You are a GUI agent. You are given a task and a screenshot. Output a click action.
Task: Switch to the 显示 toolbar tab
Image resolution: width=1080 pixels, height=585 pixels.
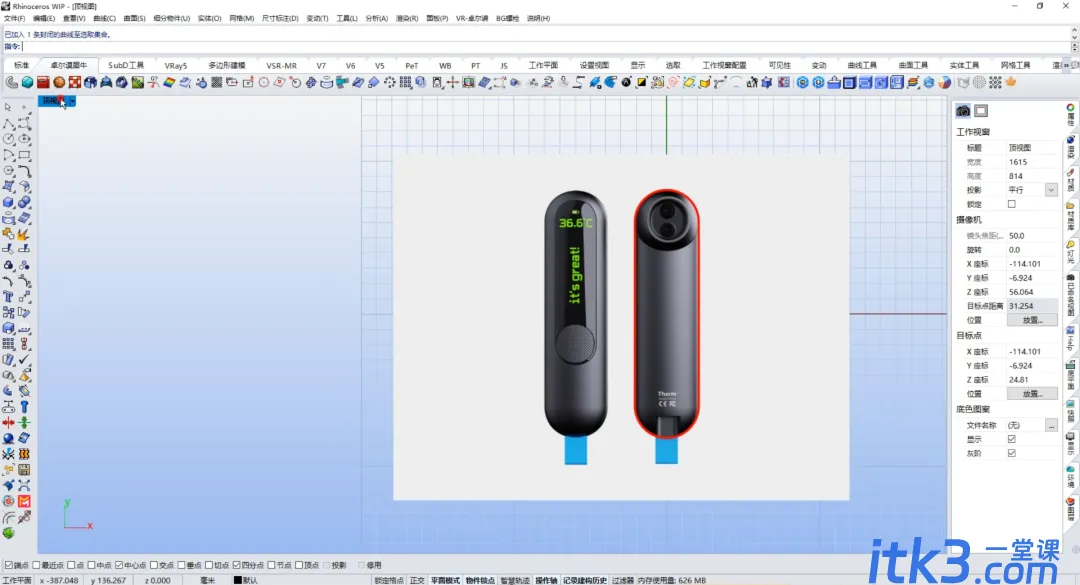[638, 65]
